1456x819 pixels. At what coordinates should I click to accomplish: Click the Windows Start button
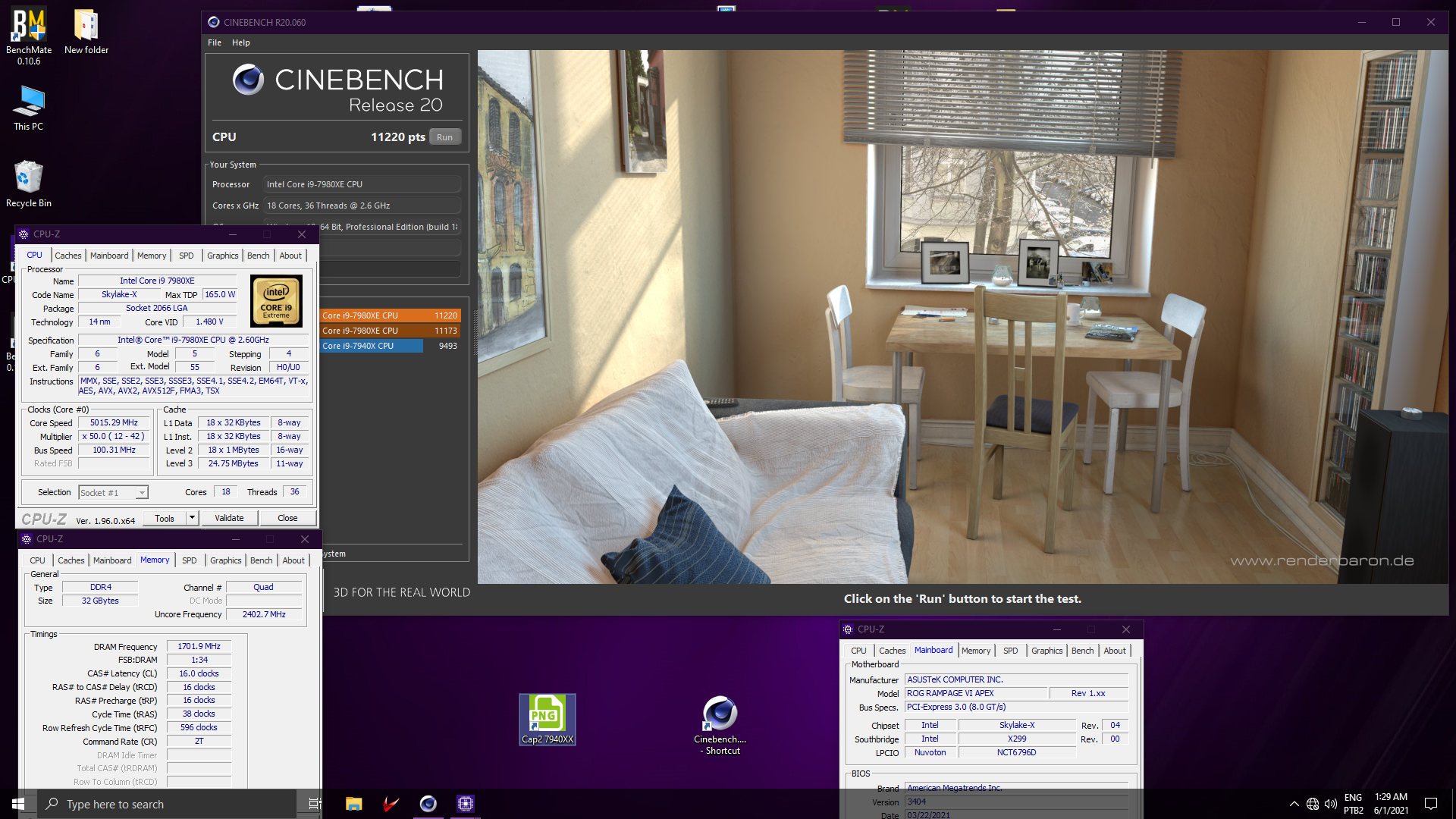[x=18, y=804]
